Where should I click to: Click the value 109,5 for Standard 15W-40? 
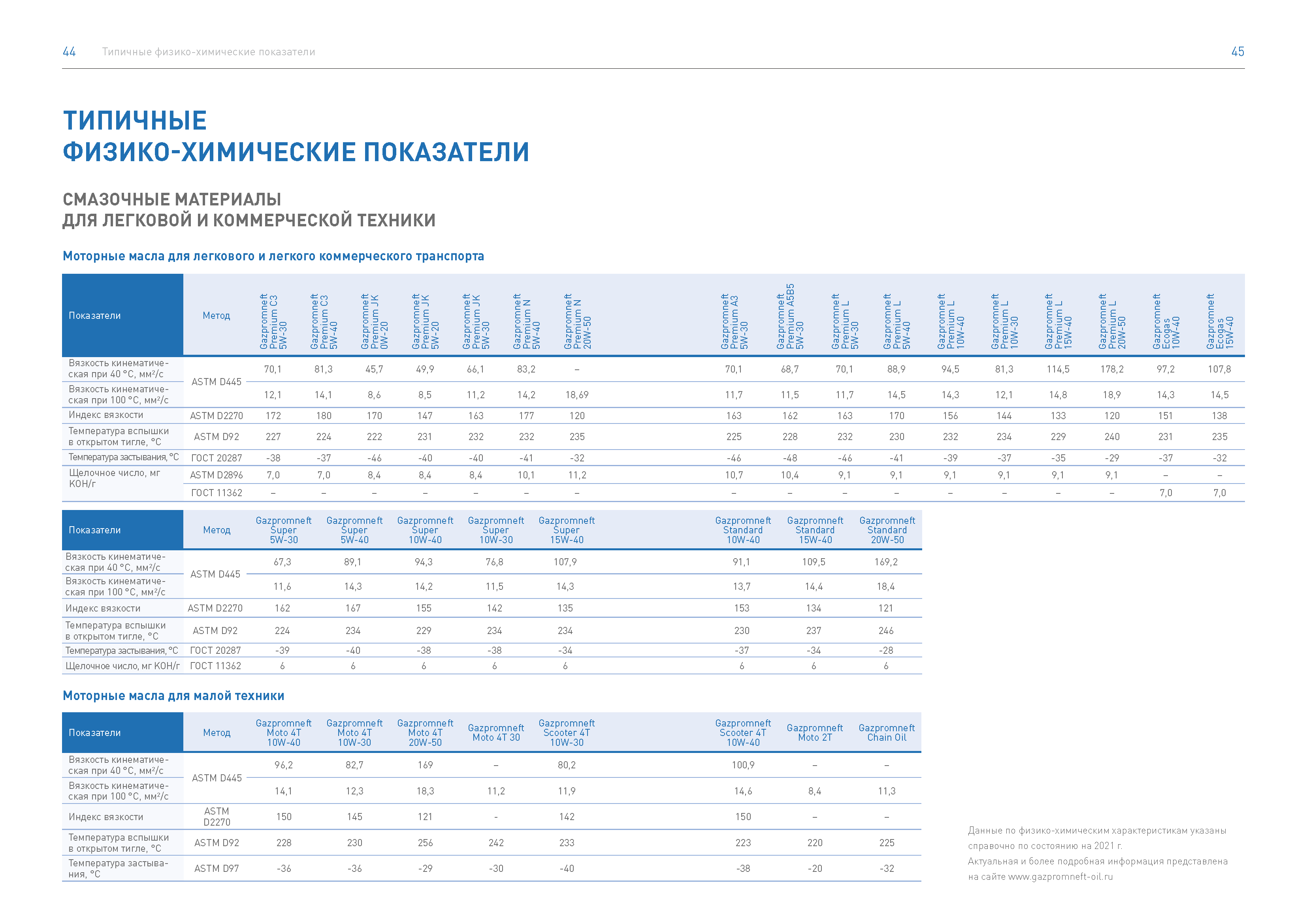coord(814,562)
